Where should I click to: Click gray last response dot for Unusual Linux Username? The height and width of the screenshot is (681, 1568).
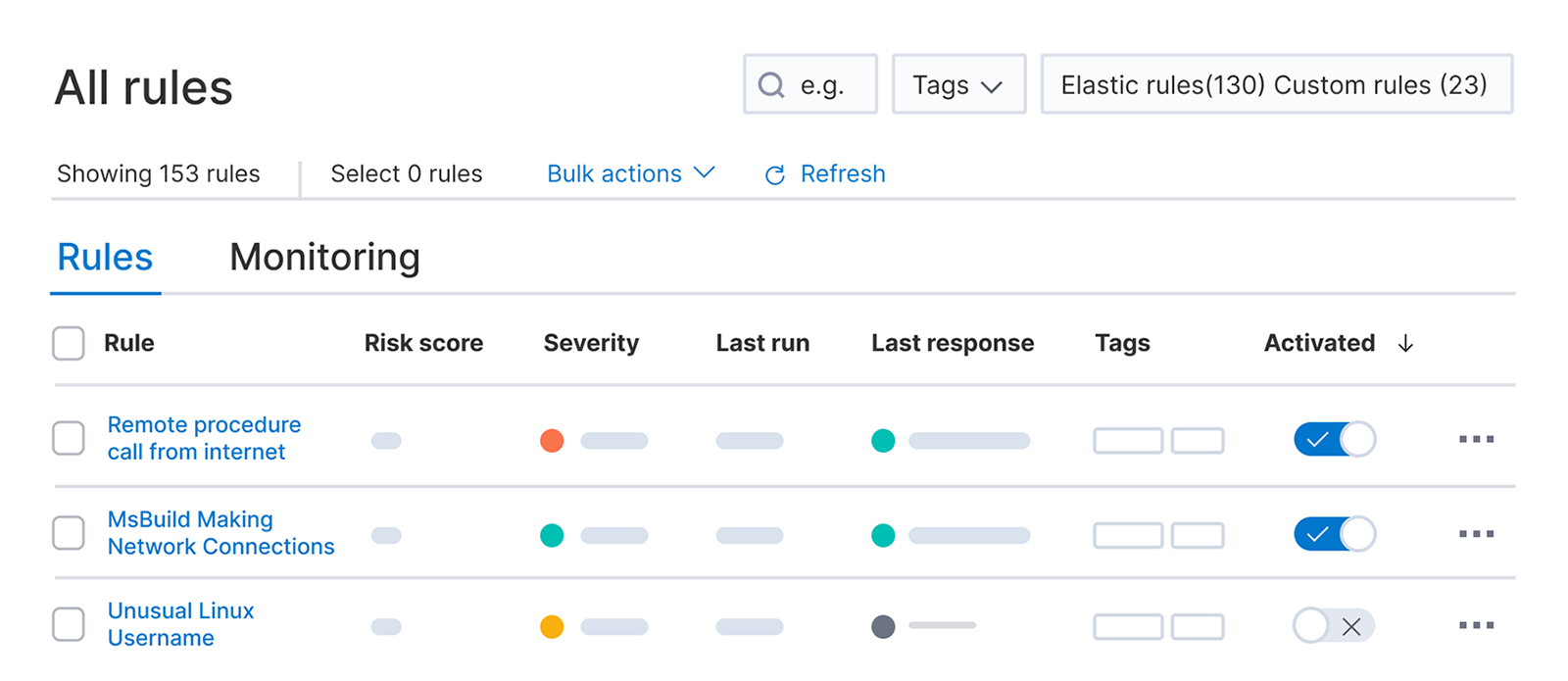pyautogui.click(x=883, y=626)
